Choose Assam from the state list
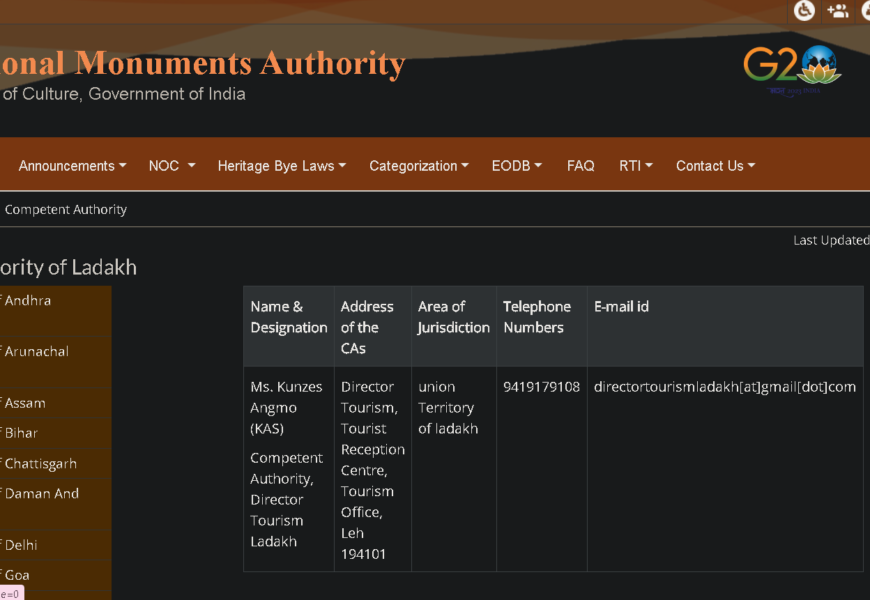Viewport: 870px width, 600px height. [55, 403]
